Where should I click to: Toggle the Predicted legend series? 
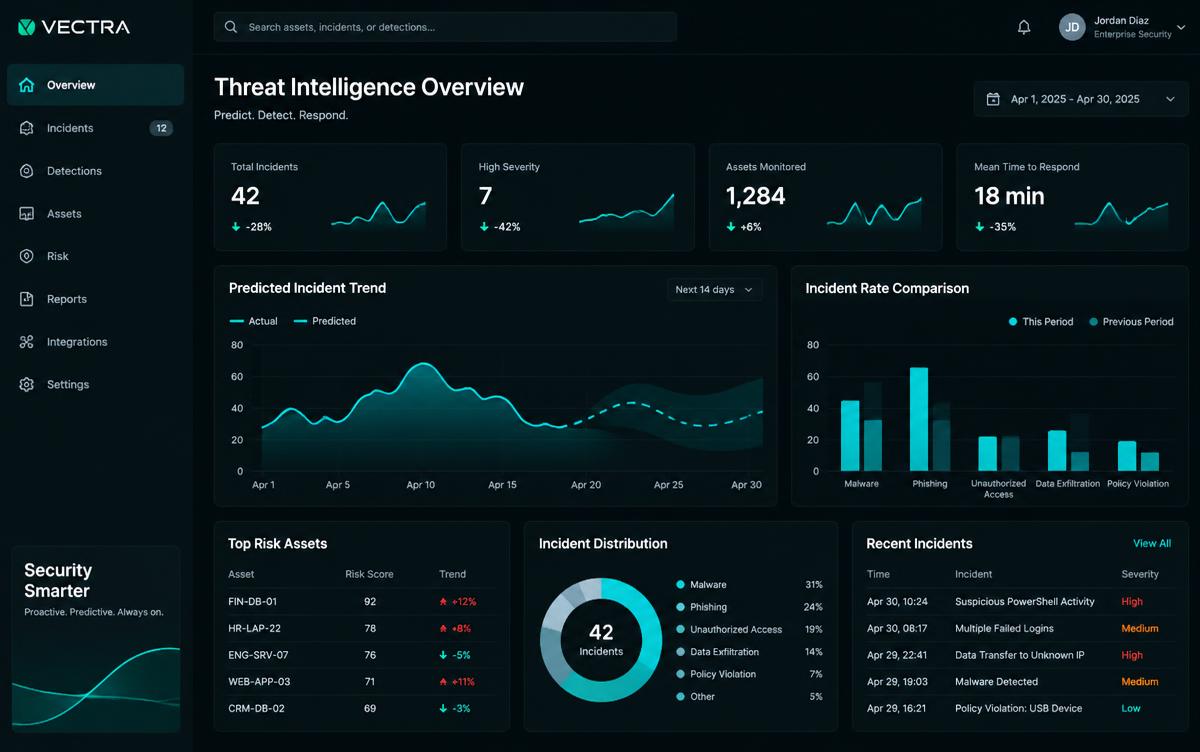[325, 321]
